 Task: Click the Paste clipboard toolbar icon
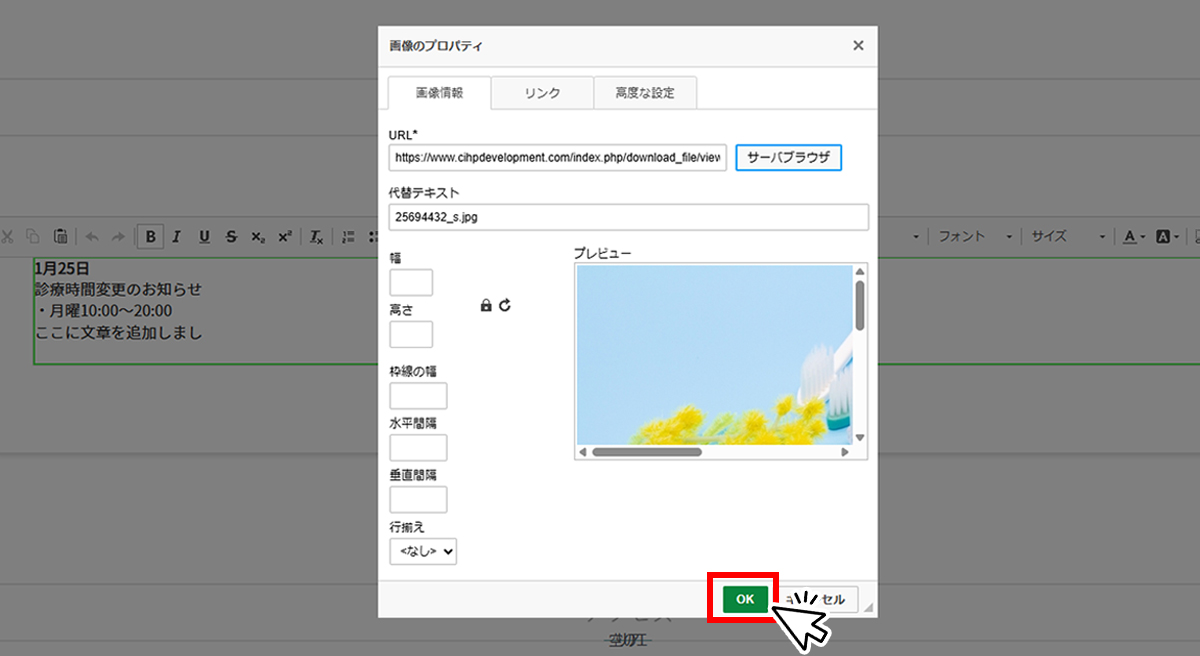(x=60, y=237)
